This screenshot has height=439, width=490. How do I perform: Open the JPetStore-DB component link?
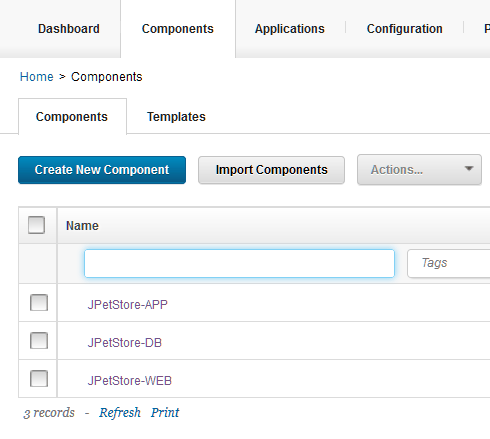pyautogui.click(x=124, y=343)
